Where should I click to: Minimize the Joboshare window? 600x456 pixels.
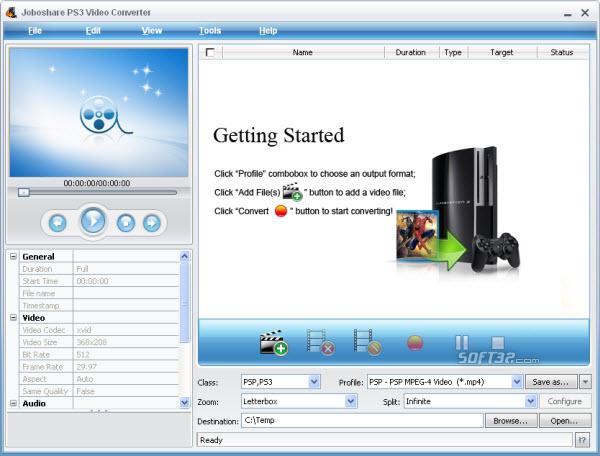(567, 13)
